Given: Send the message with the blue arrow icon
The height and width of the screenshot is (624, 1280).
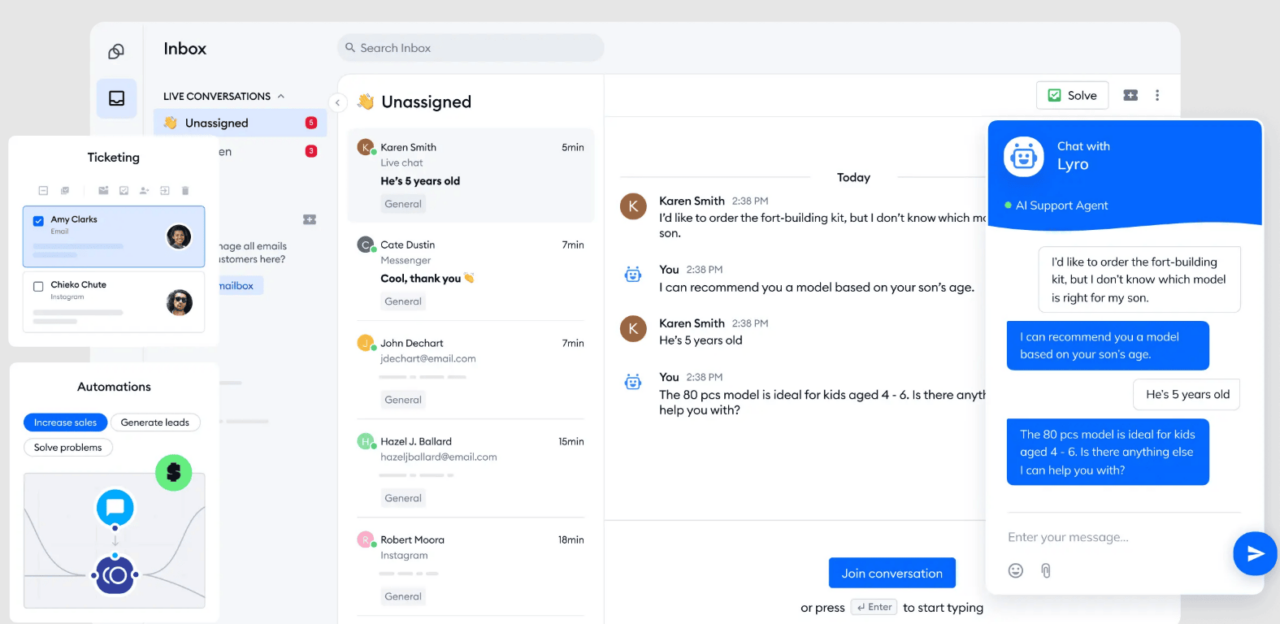Looking at the screenshot, I should click(x=1254, y=553).
